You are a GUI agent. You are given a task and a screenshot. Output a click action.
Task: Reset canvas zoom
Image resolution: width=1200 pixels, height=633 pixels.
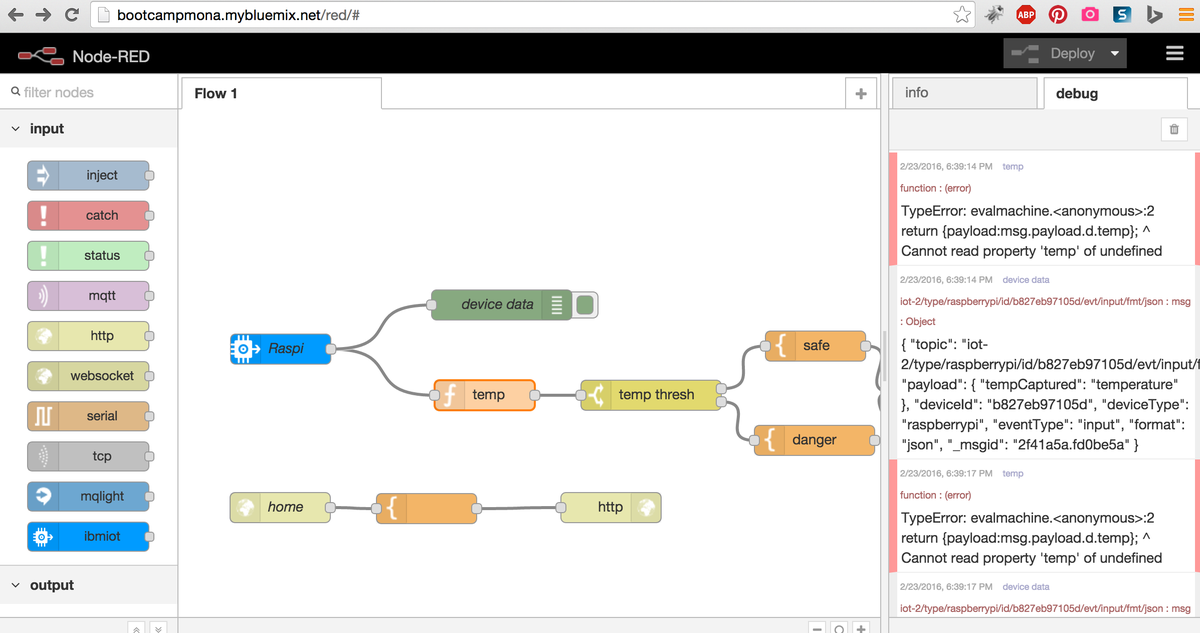click(x=839, y=628)
